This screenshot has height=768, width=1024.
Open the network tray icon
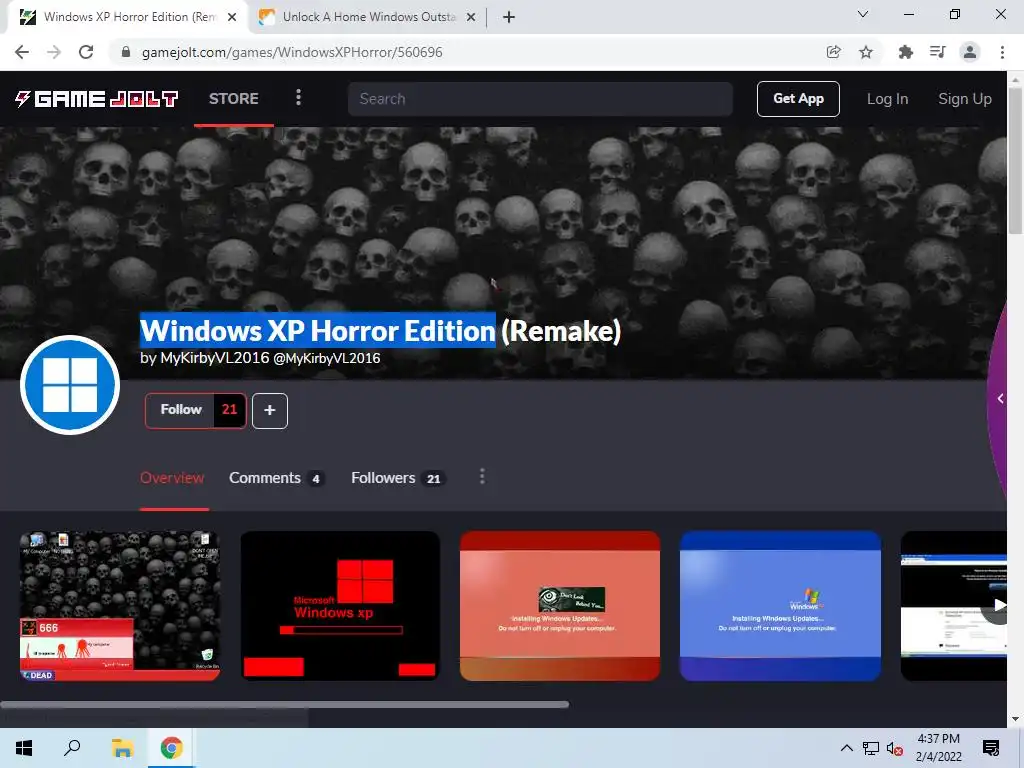coord(871,748)
